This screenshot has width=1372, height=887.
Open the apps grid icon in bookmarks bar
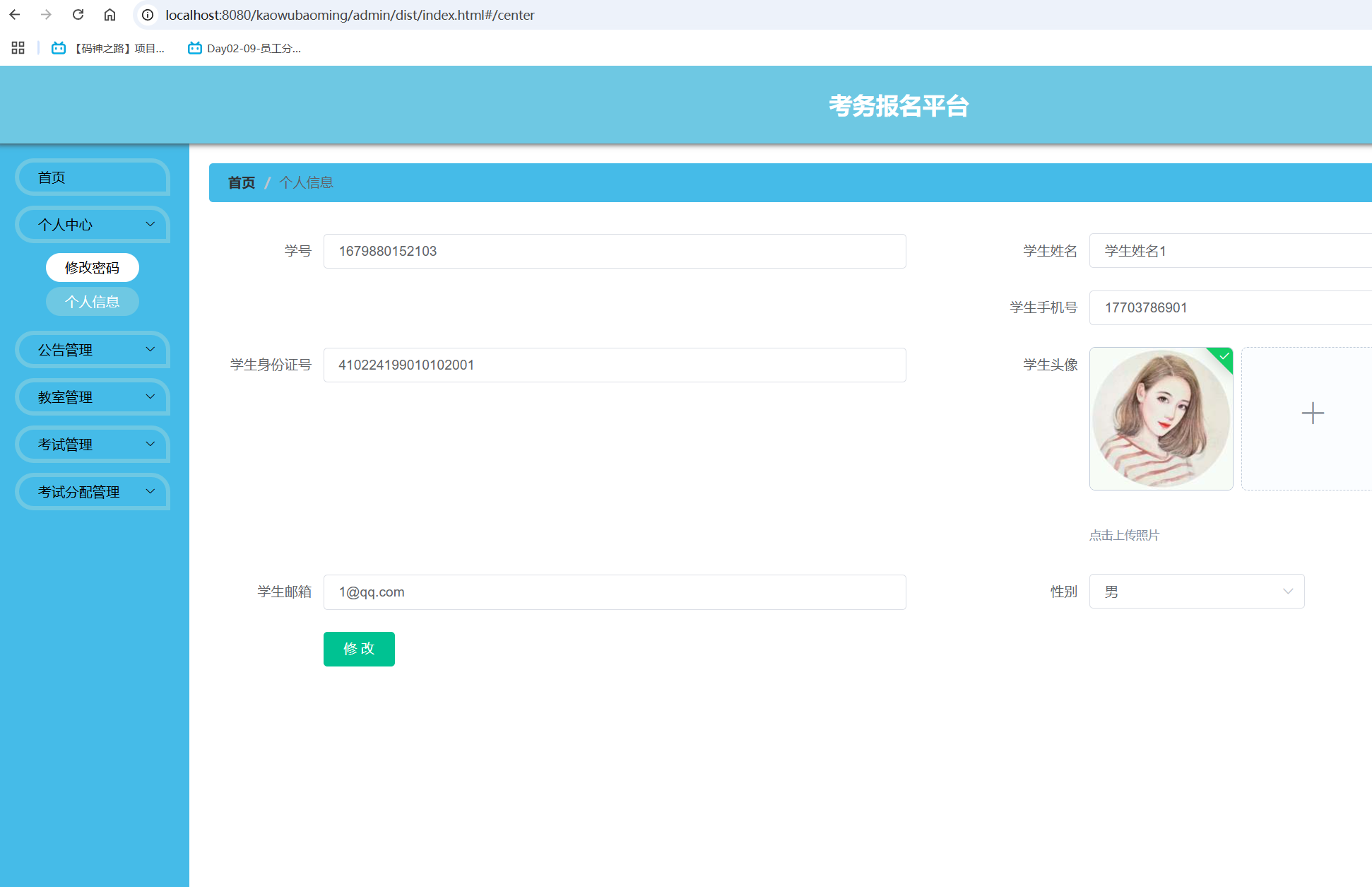tap(18, 48)
